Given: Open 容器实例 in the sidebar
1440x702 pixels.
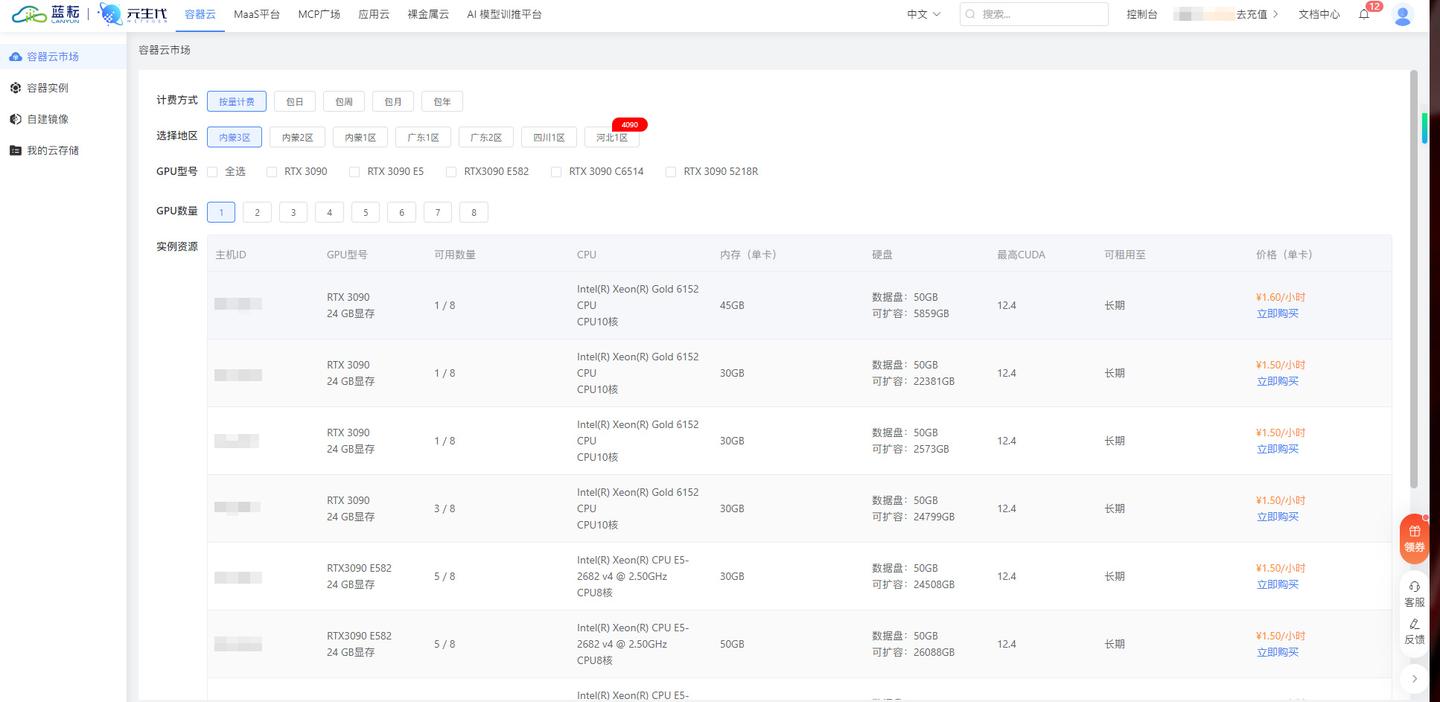Looking at the screenshot, I should pos(48,88).
